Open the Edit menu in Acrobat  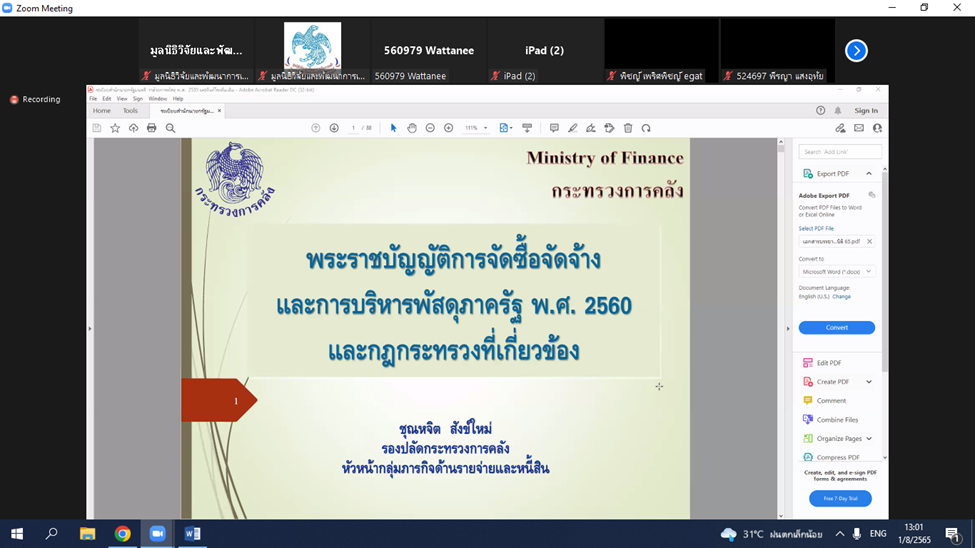[x=106, y=98]
